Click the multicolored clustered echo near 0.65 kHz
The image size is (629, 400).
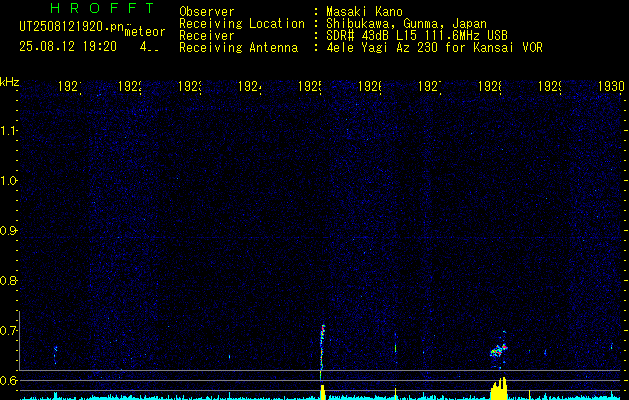click(499, 350)
